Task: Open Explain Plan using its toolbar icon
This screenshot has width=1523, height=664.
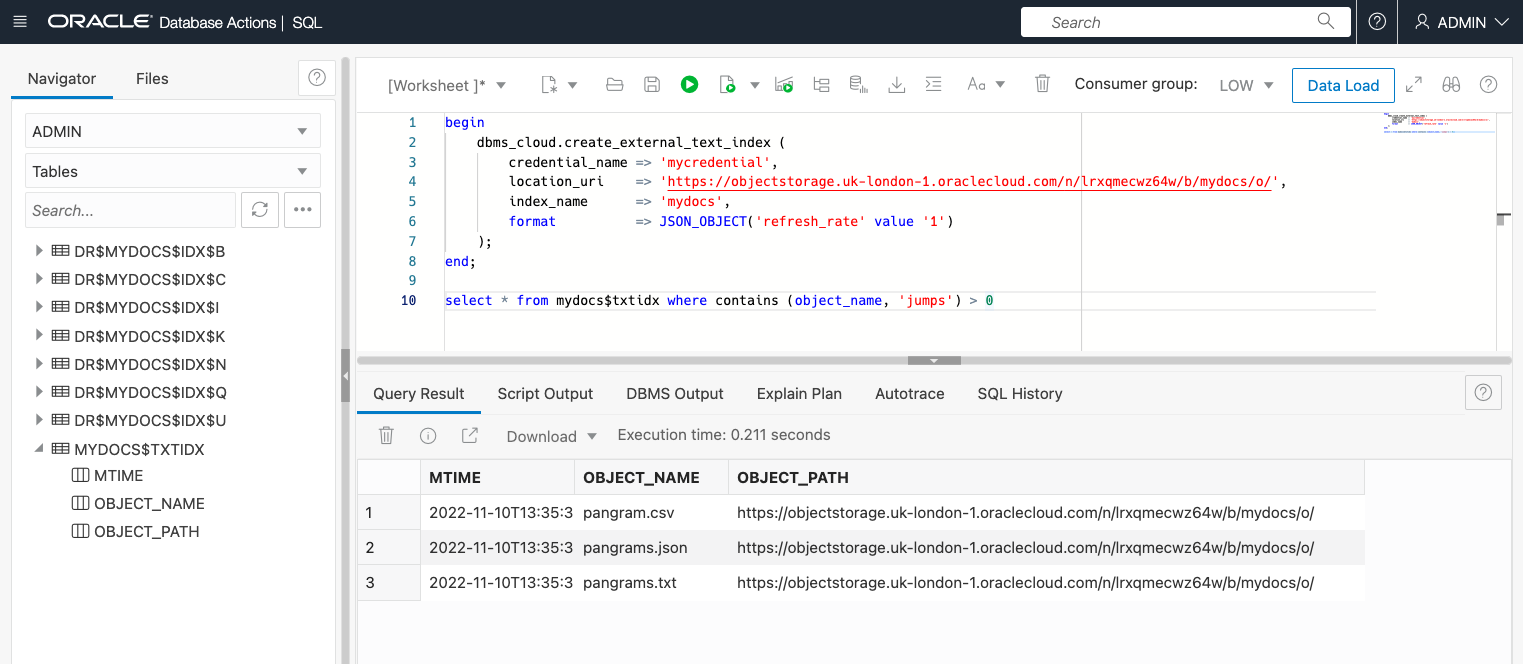Action: (822, 84)
